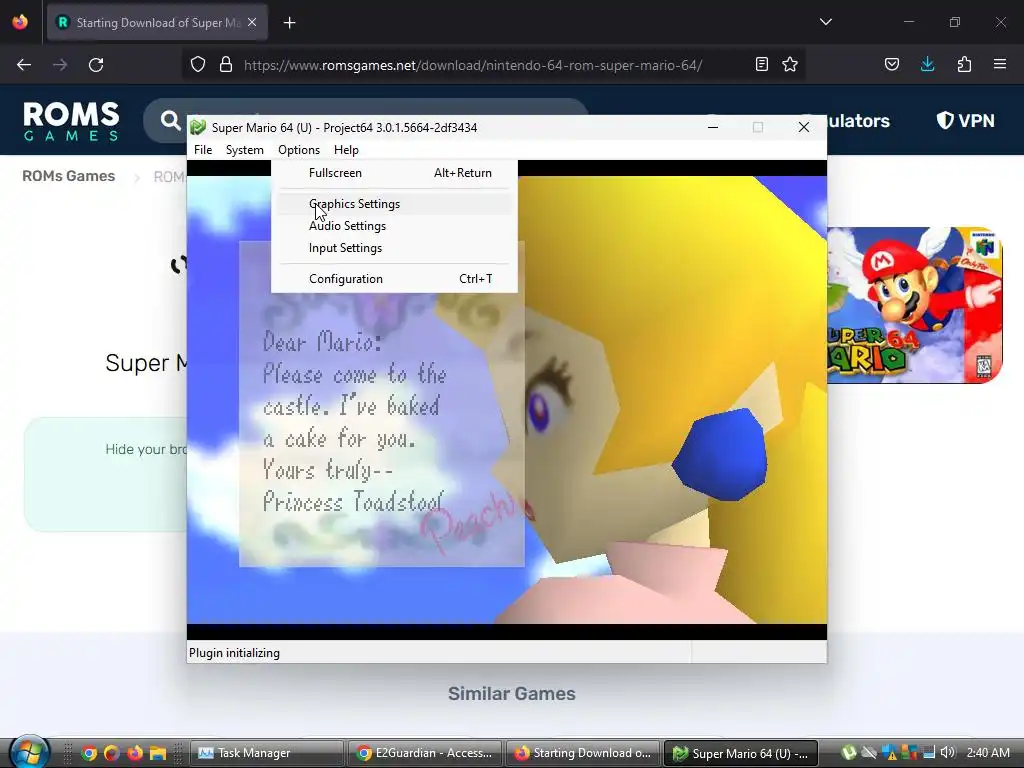Toggle Firefox reader view icon
This screenshot has width=1024, height=768.
pyautogui.click(x=761, y=64)
